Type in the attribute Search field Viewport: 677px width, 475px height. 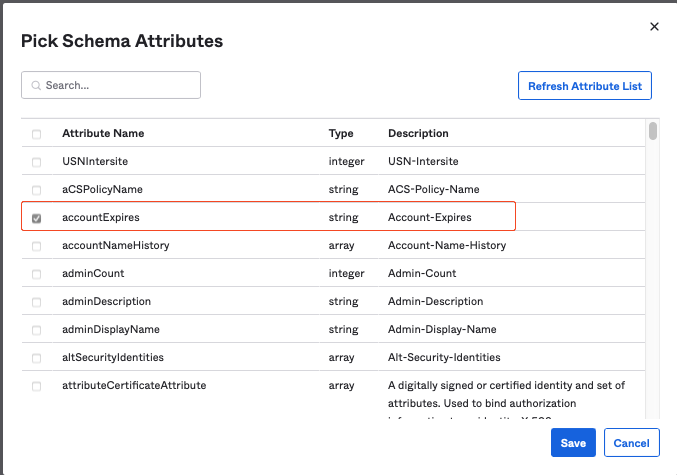pyautogui.click(x=118, y=86)
